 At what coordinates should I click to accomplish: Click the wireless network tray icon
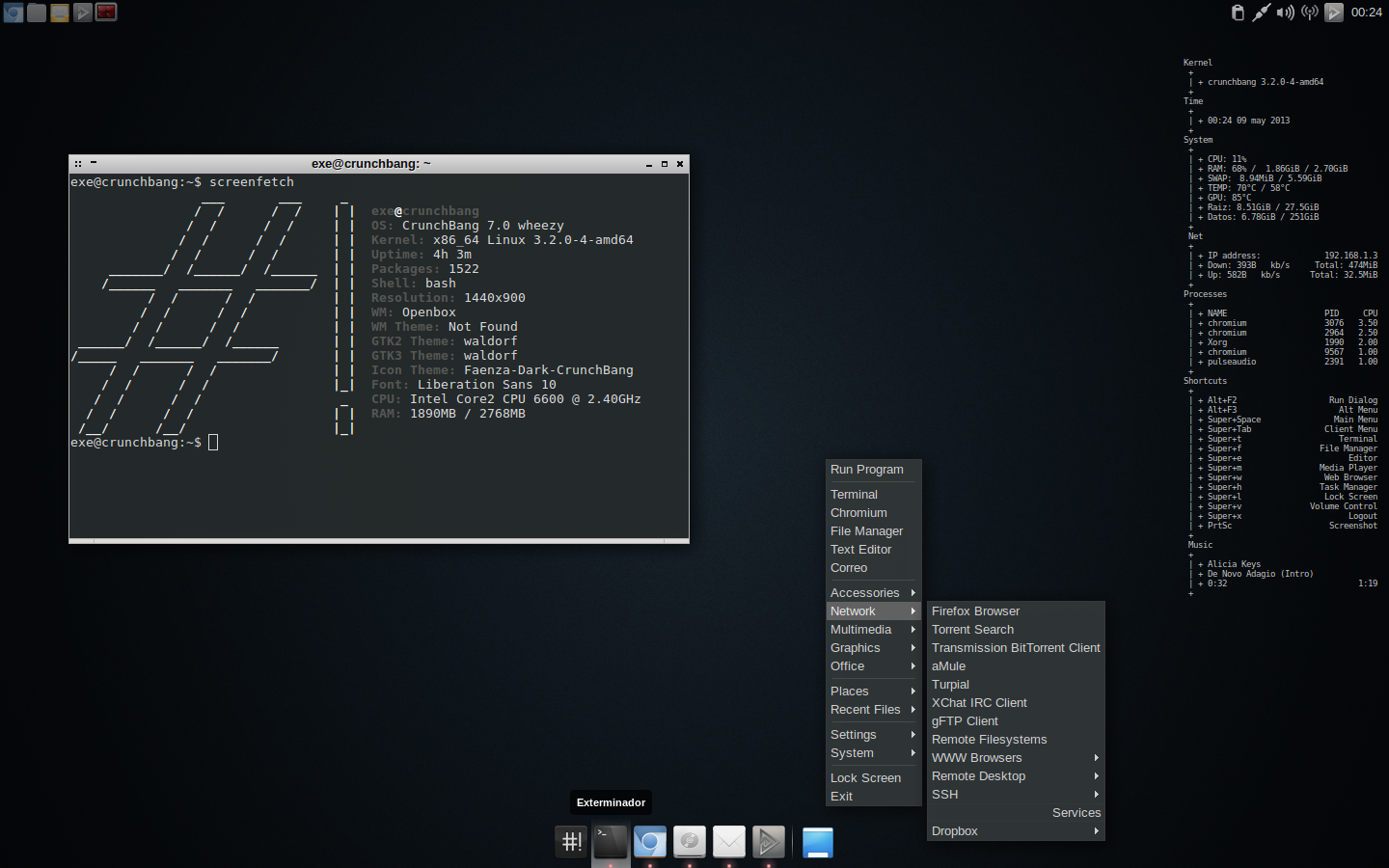coord(1309,13)
